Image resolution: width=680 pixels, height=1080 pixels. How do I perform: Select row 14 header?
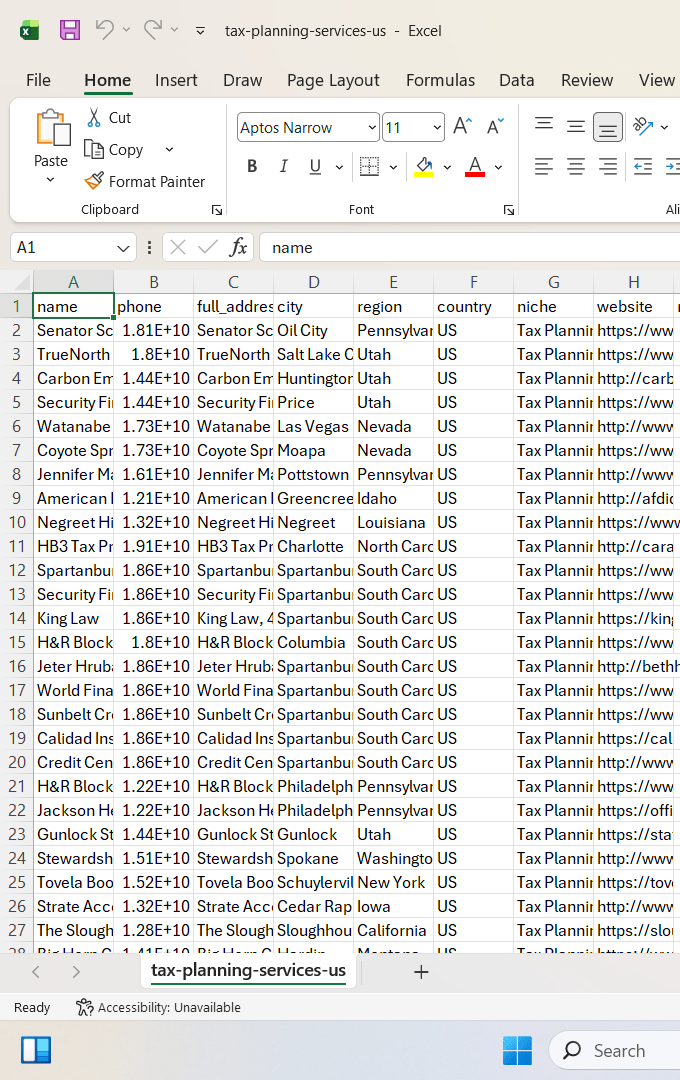[17, 619]
